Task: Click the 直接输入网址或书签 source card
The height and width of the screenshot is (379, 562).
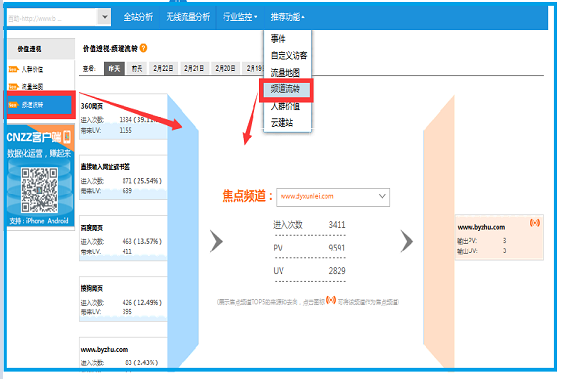Action: point(123,177)
